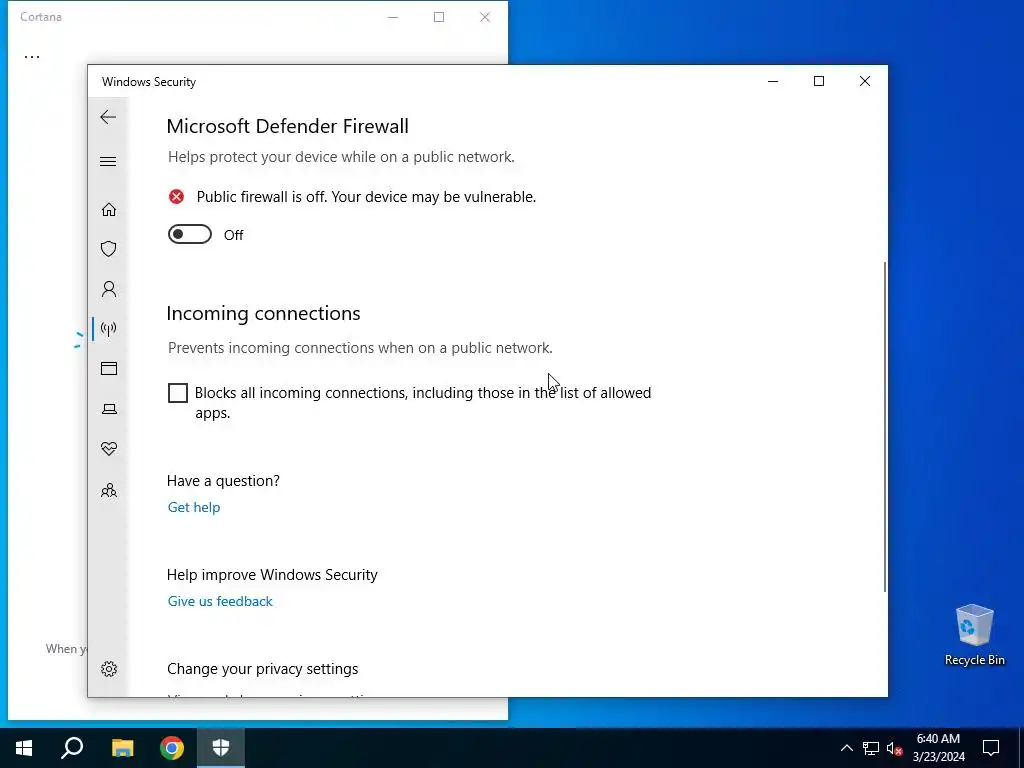This screenshot has height=768, width=1024.
Task: Maximize the Cortana window
Action: (439, 17)
